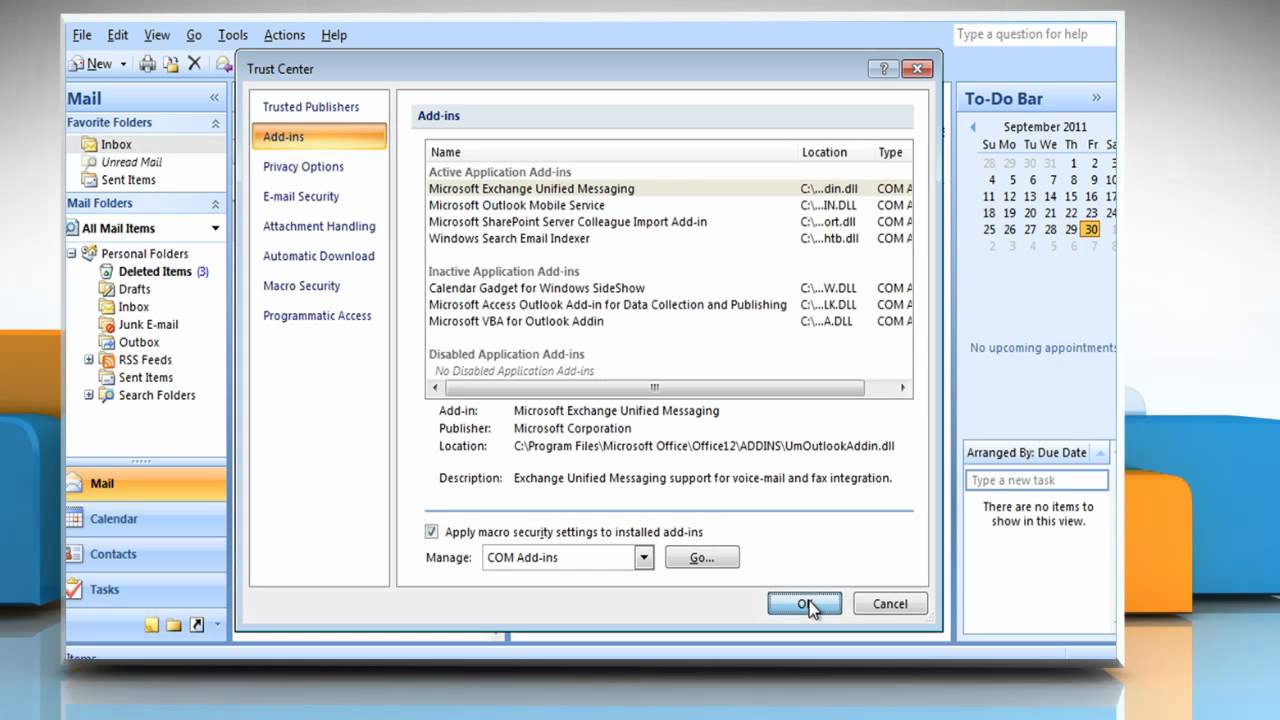Click the Delete X toolbar icon
Image resolution: width=1280 pixels, height=720 pixels.
click(195, 63)
